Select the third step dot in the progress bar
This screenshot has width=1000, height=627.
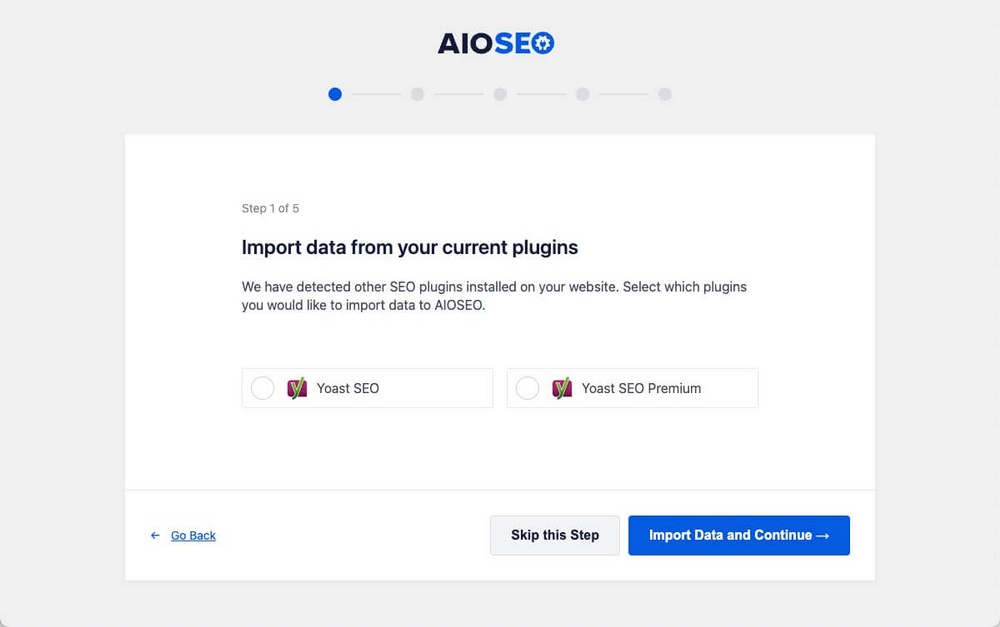coord(500,94)
